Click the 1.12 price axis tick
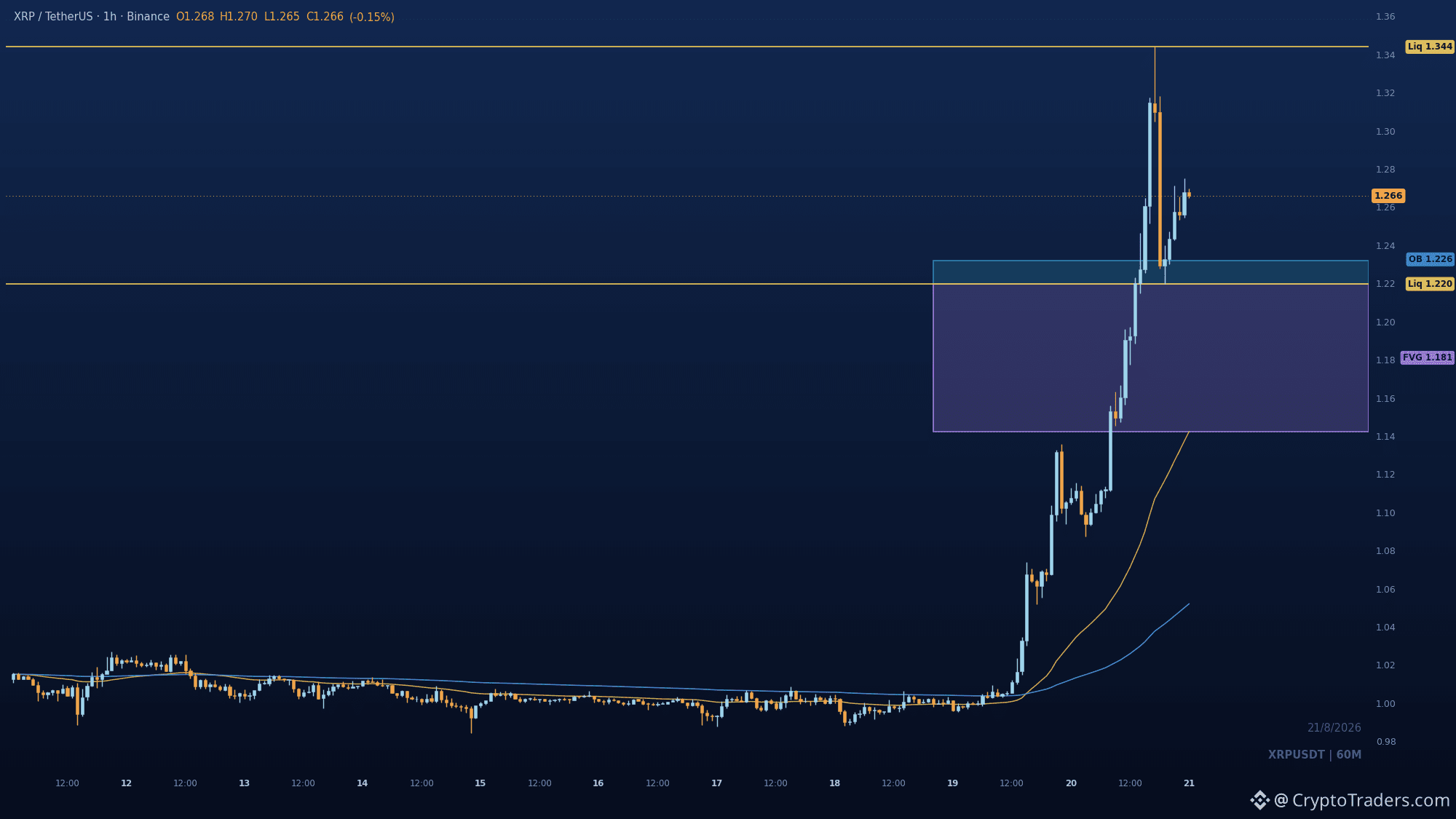 (1385, 475)
